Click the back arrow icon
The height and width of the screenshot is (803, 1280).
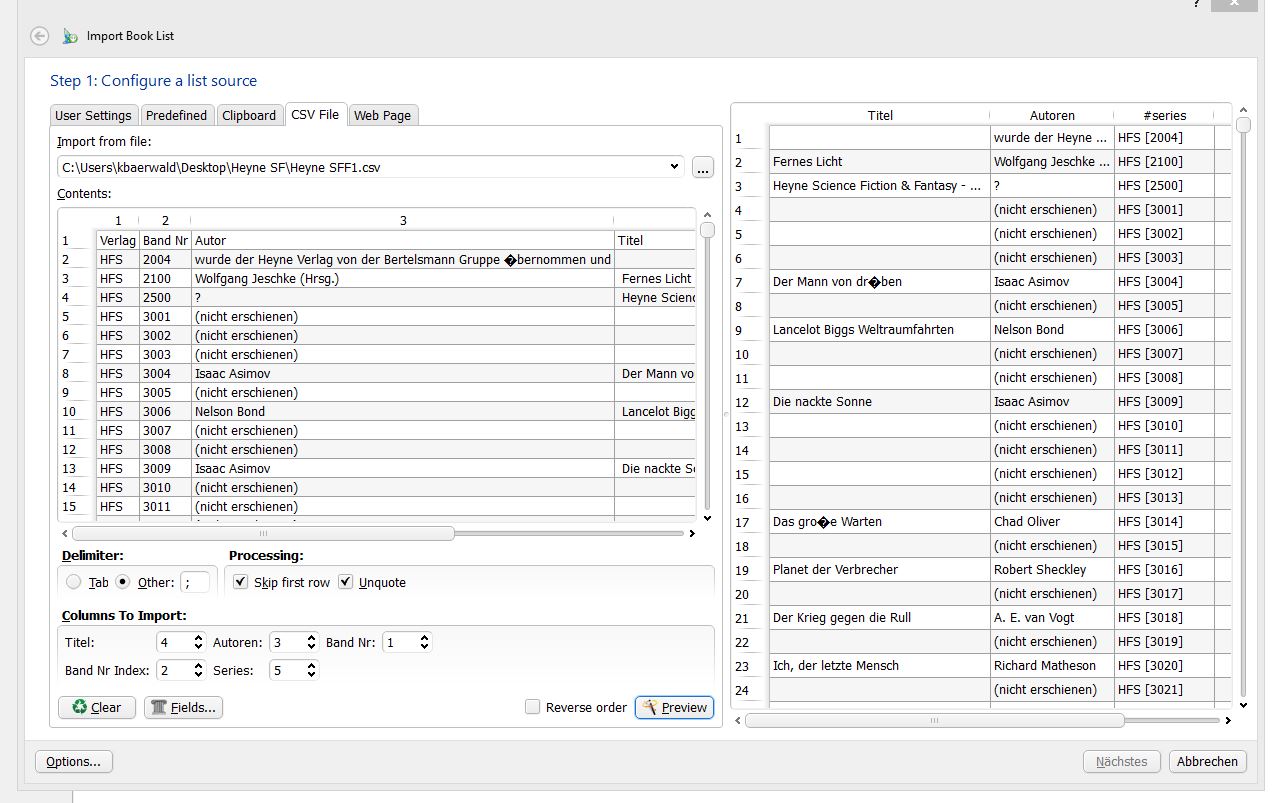coord(39,36)
